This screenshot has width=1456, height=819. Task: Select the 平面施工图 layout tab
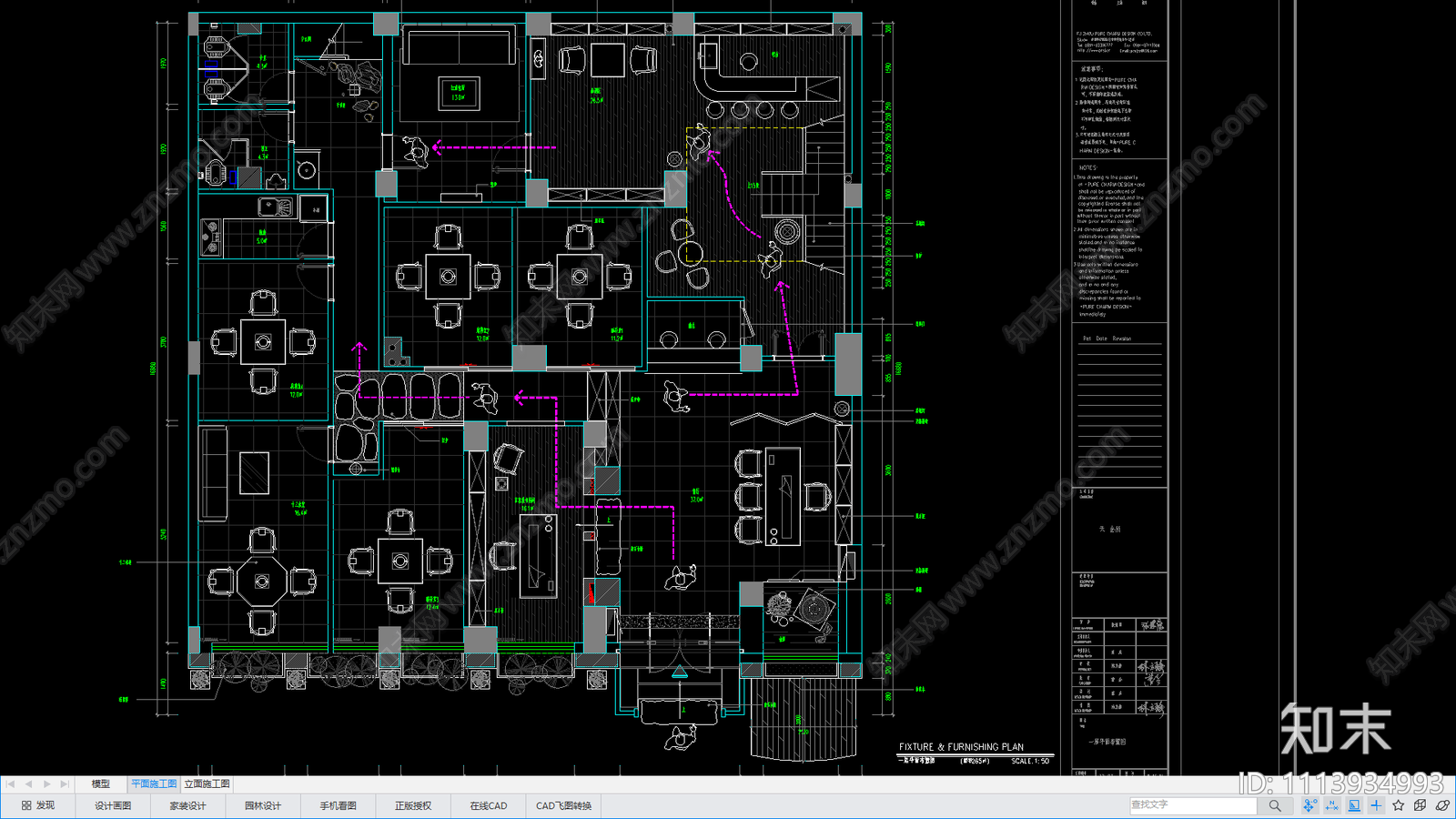(x=154, y=784)
